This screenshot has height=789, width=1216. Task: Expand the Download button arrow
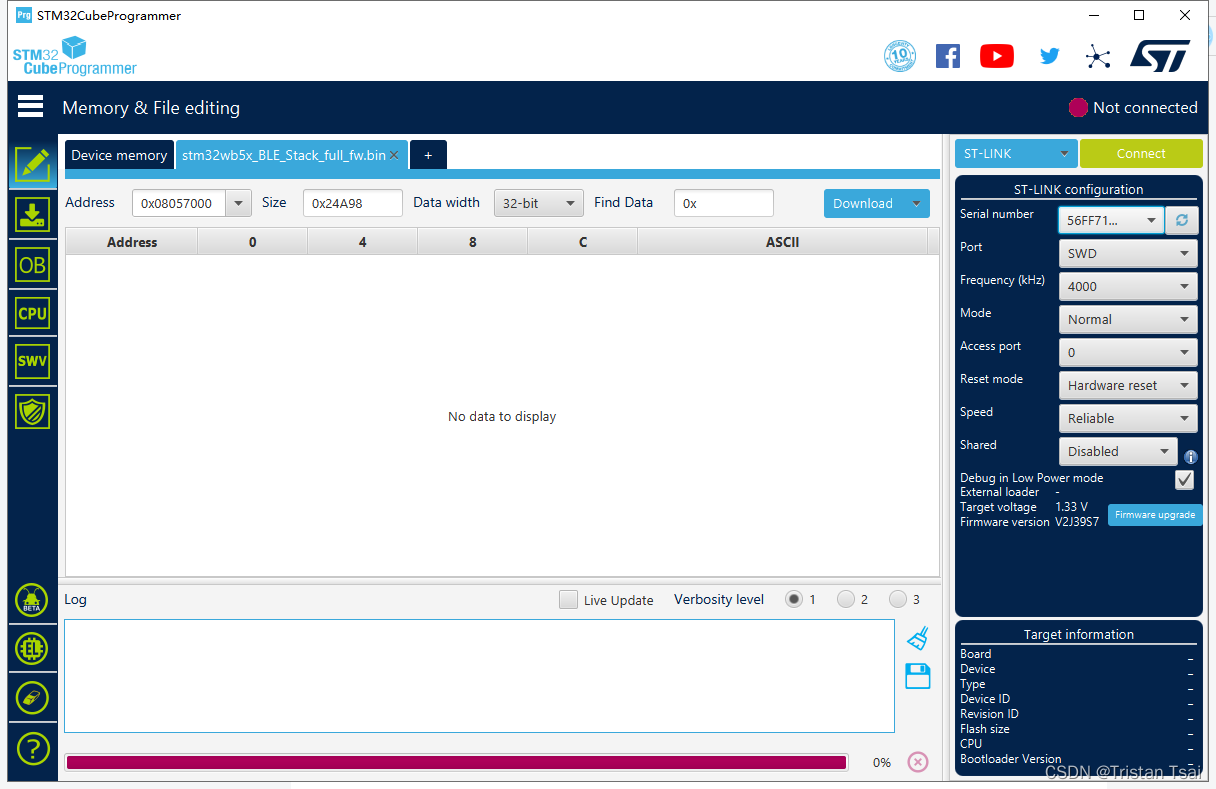tap(915, 203)
